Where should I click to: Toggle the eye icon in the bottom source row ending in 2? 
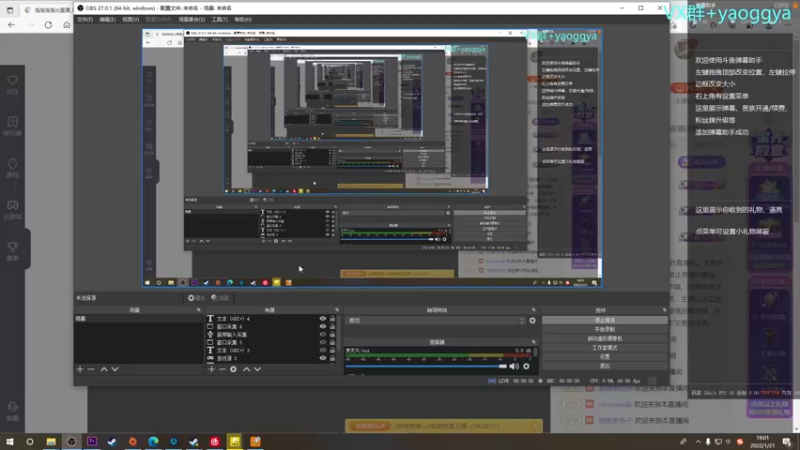pos(322,358)
